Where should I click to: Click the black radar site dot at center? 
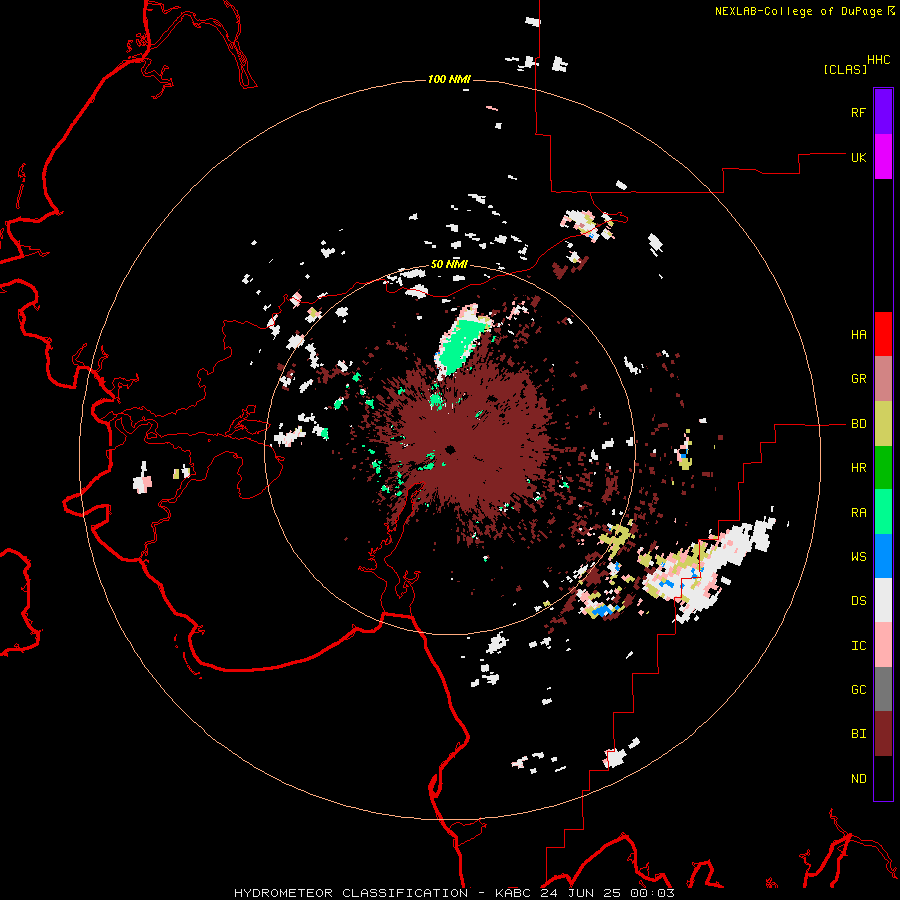450,449
